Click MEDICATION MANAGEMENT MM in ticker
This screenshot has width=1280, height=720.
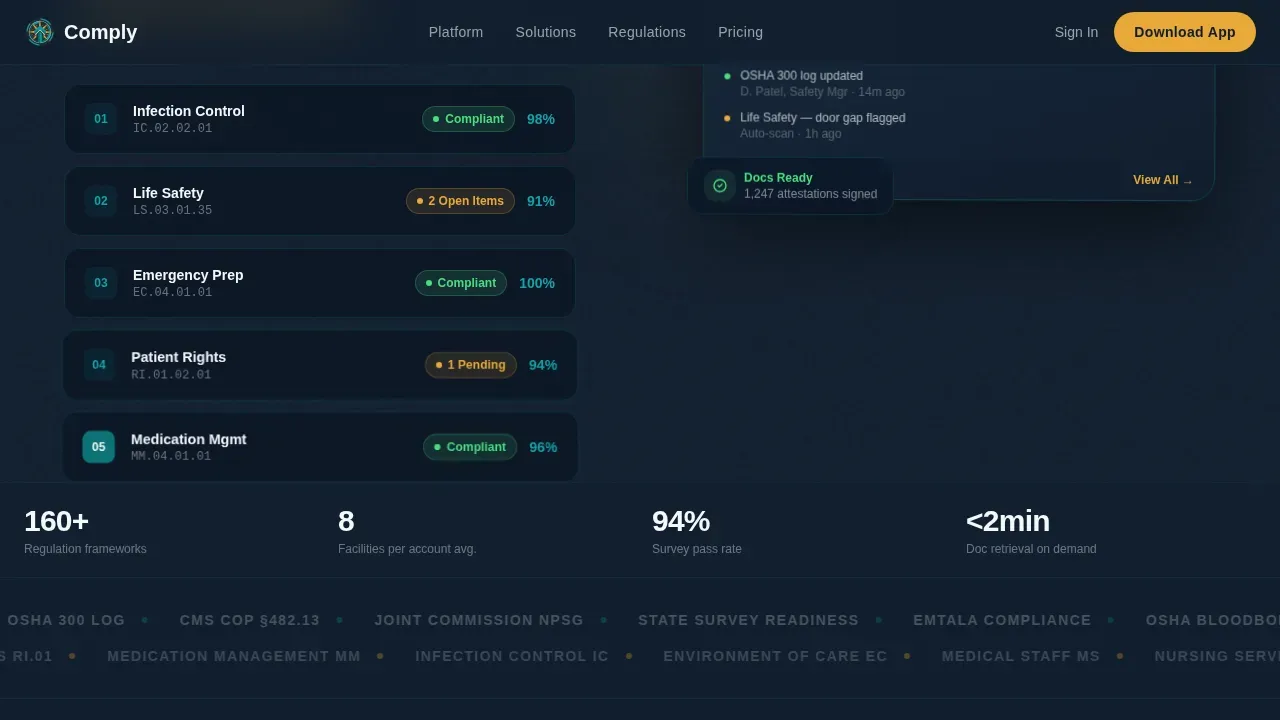pyautogui.click(x=234, y=656)
